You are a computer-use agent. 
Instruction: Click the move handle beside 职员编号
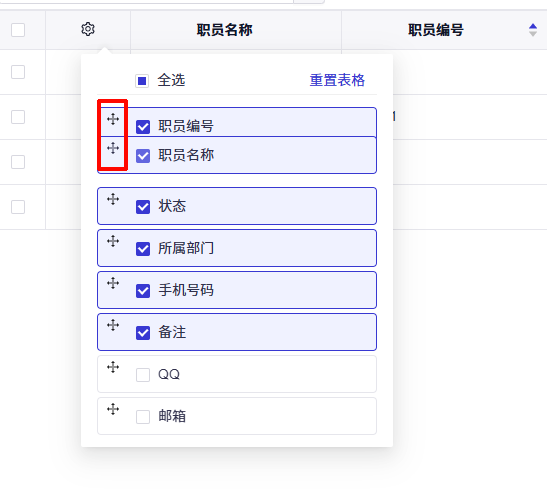tap(113, 119)
